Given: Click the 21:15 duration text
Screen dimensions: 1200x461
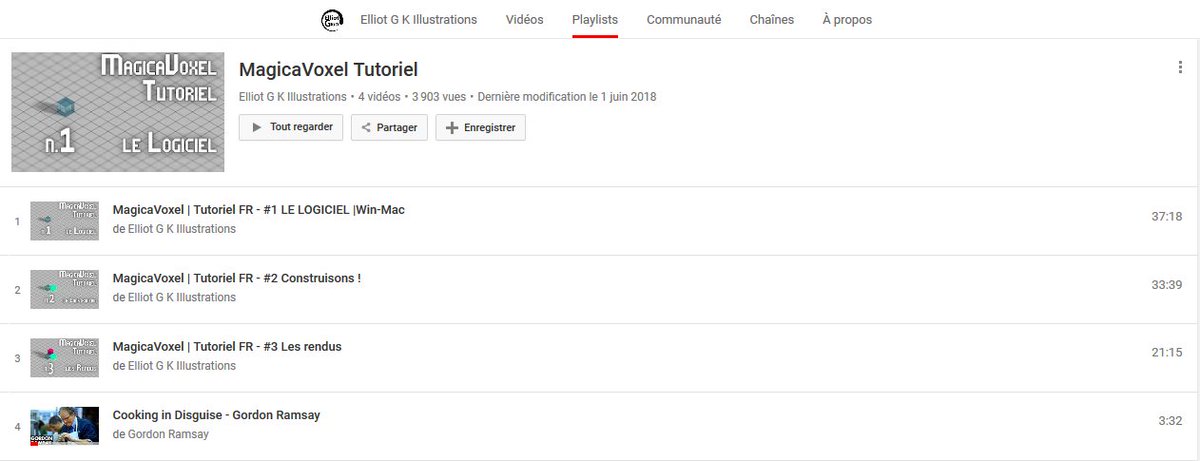Looking at the screenshot, I should (1167, 353).
